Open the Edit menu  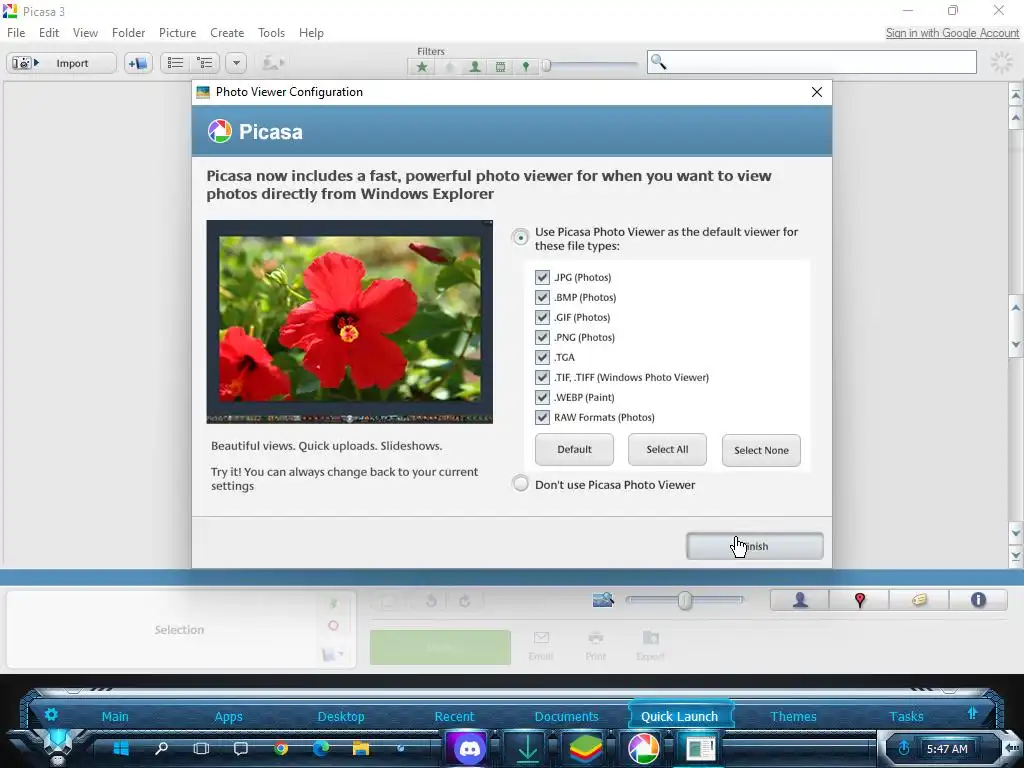pos(49,33)
